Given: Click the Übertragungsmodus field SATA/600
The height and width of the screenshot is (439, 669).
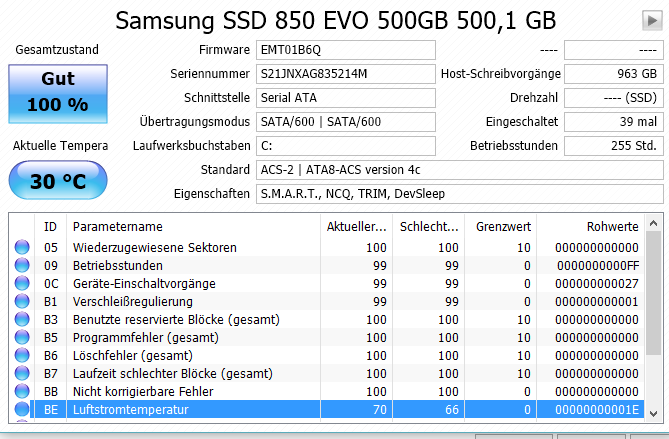Looking at the screenshot, I should 346,122.
